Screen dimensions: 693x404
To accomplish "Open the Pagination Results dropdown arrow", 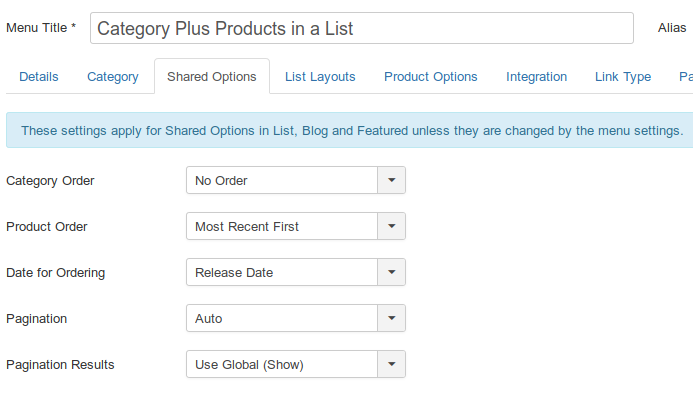I will tap(391, 365).
